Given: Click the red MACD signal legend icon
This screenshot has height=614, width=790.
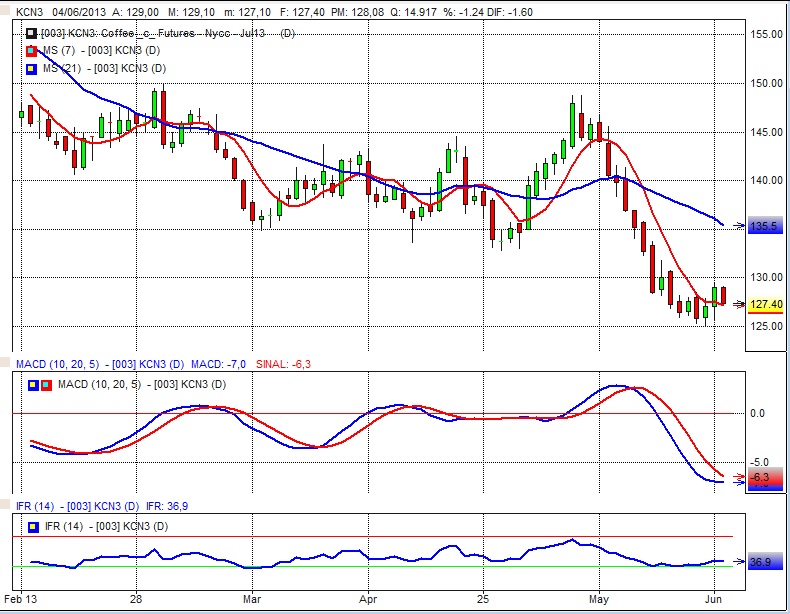Looking at the screenshot, I should click(46, 385).
